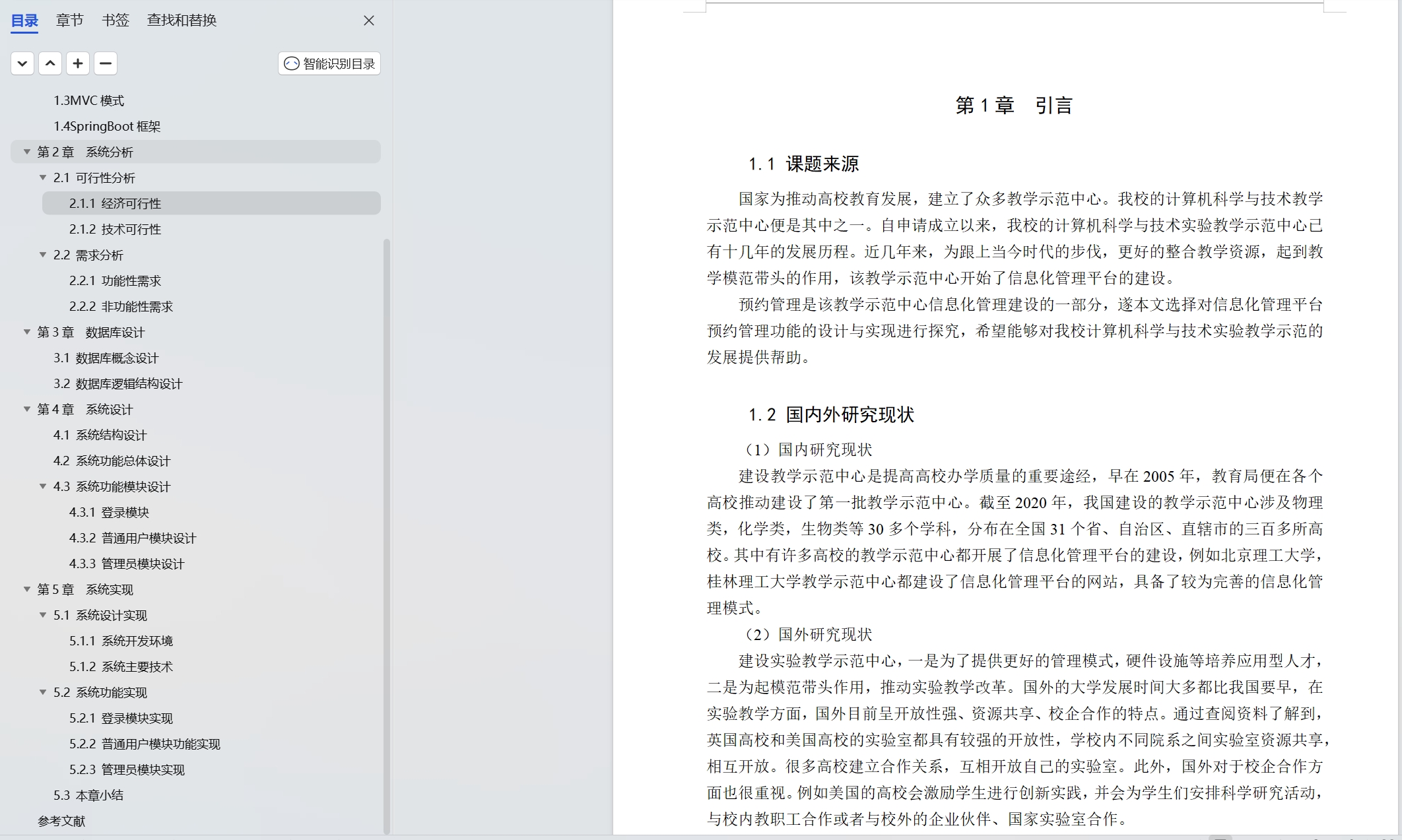Screen dimensions: 1402x840
Task: Collapse the 第5章 系统实现 triangle
Action: (27, 589)
